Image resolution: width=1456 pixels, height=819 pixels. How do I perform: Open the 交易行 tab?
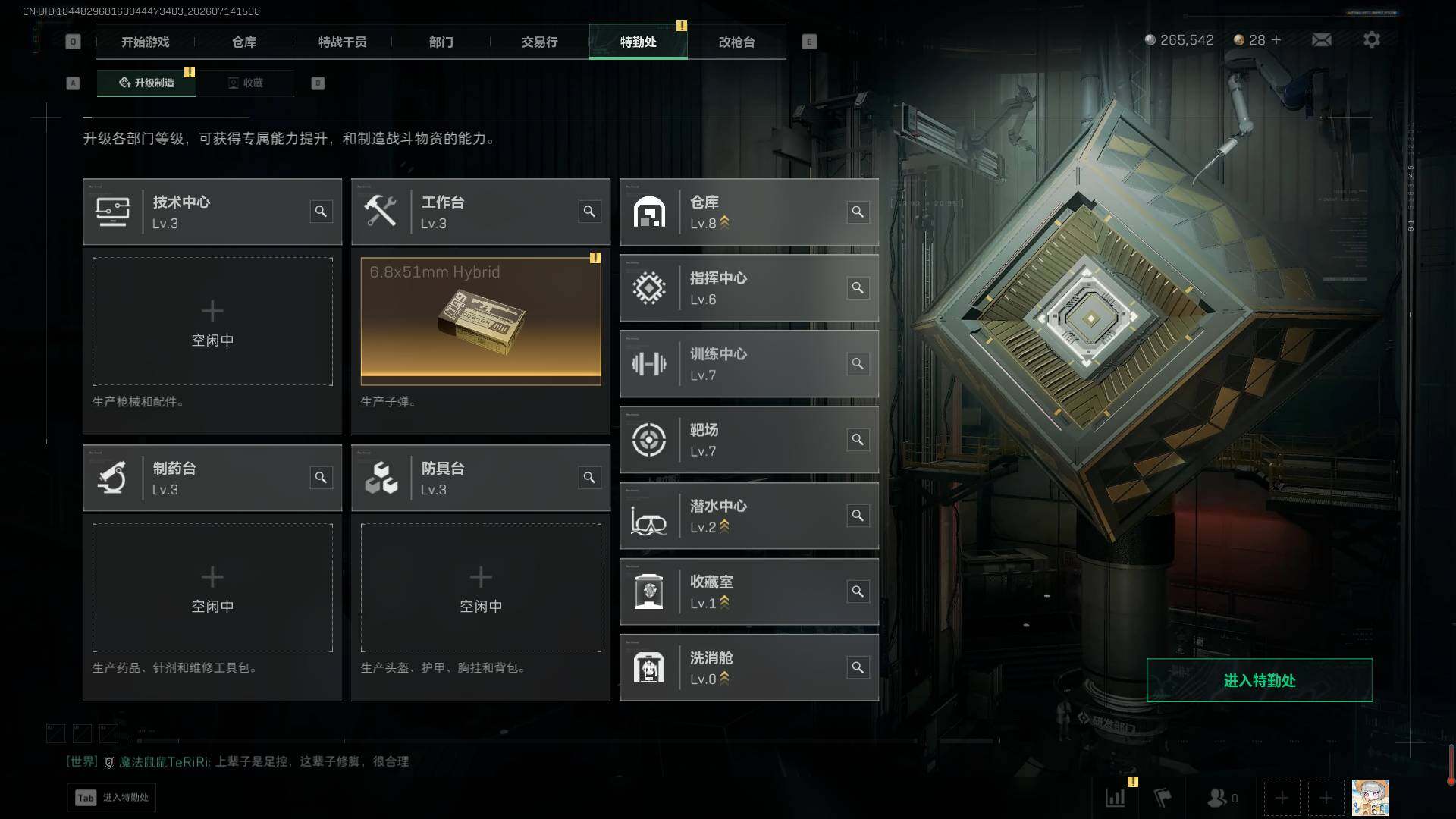(539, 42)
